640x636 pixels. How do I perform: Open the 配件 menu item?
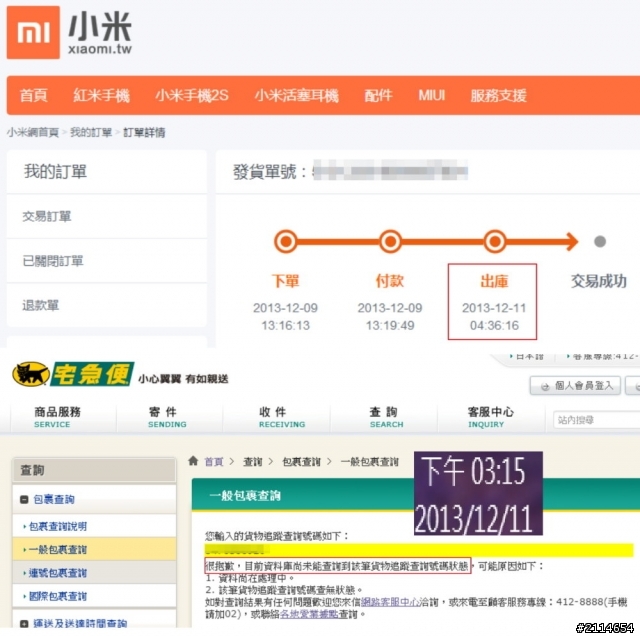(378, 96)
